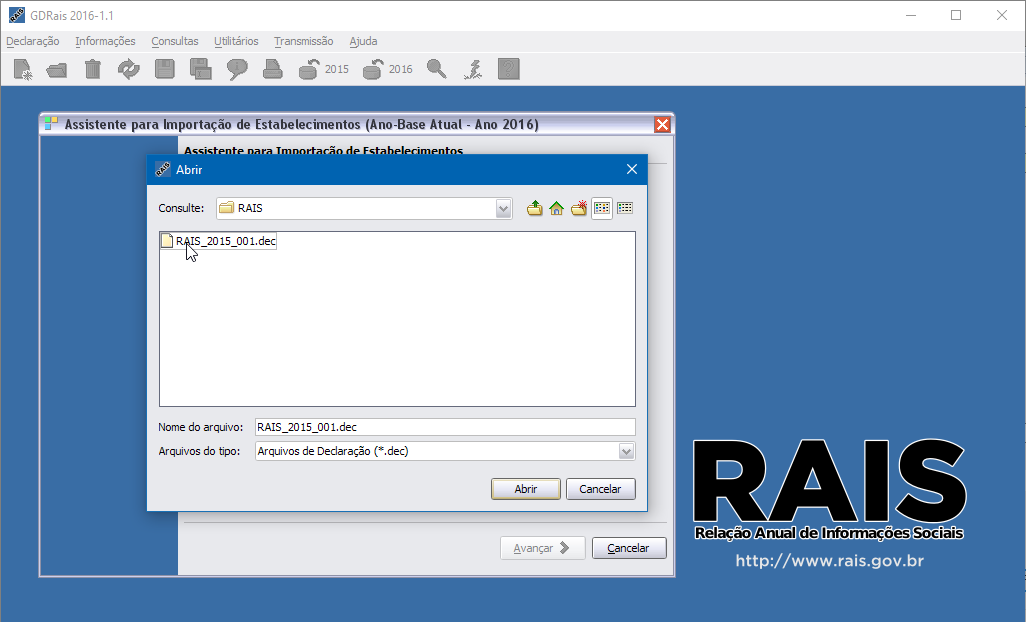
Task: Click the help question mark icon
Action: pyautogui.click(x=508, y=69)
